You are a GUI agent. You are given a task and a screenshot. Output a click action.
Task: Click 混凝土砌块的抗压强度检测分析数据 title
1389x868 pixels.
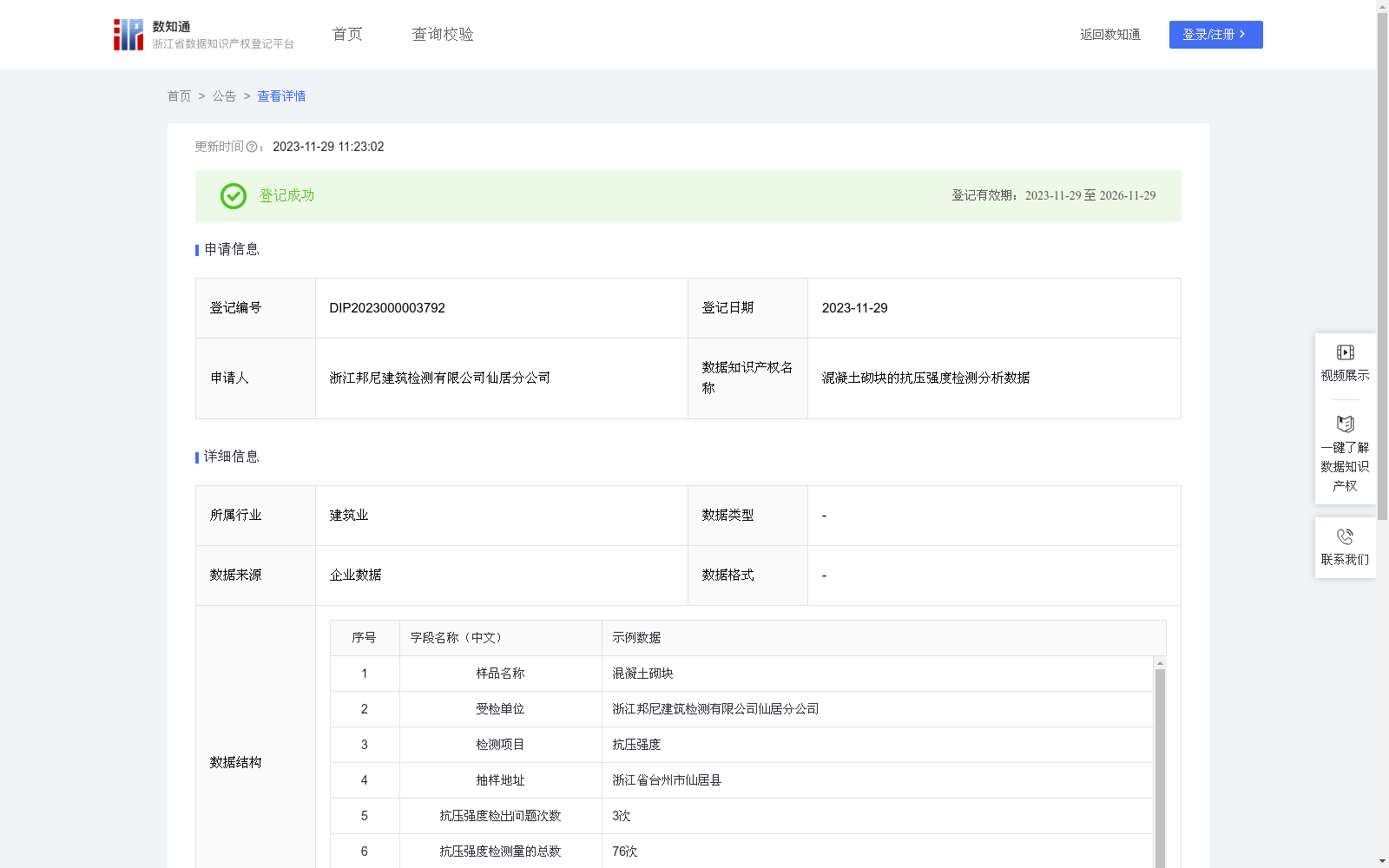[925, 378]
